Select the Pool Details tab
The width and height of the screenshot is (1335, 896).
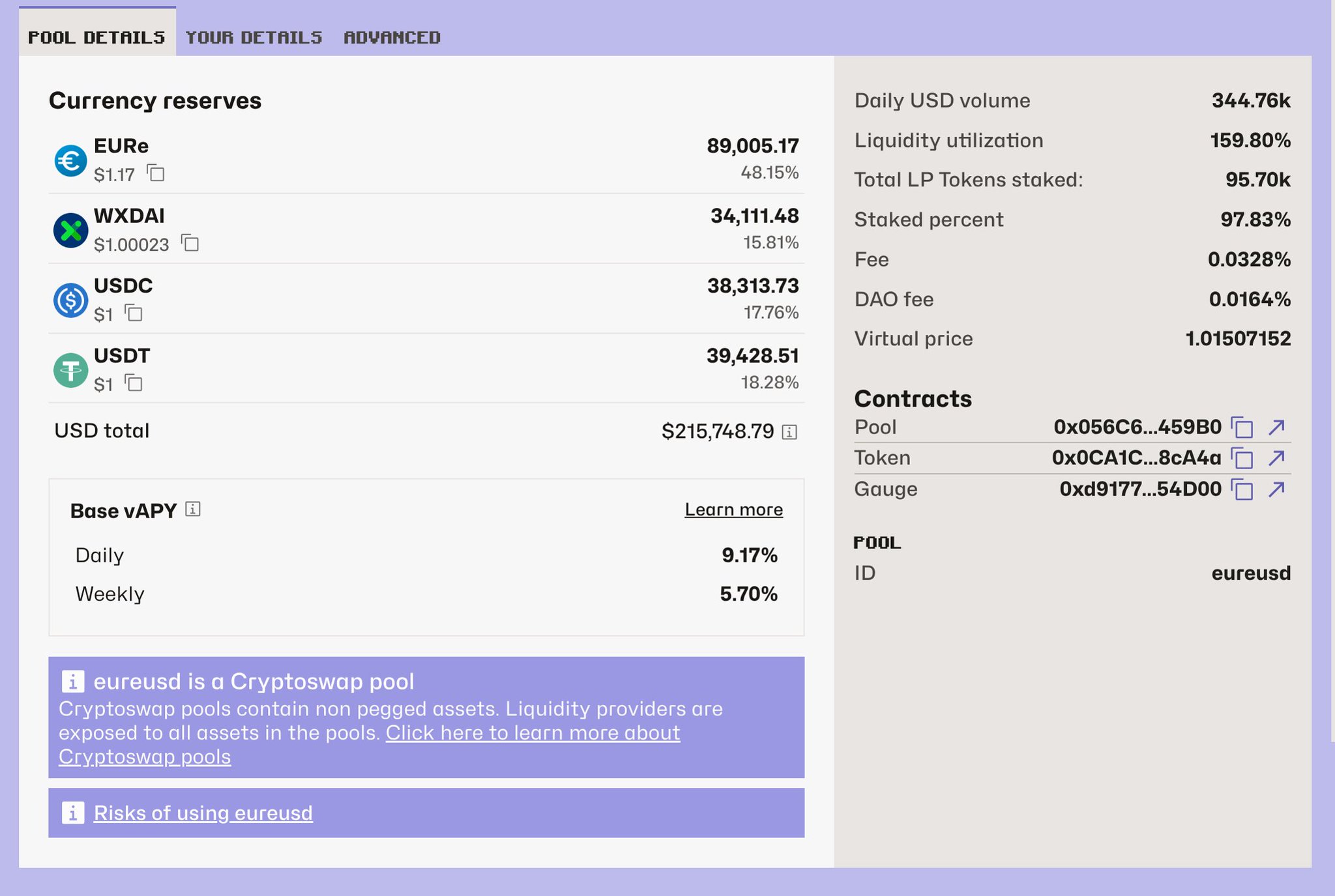(96, 37)
